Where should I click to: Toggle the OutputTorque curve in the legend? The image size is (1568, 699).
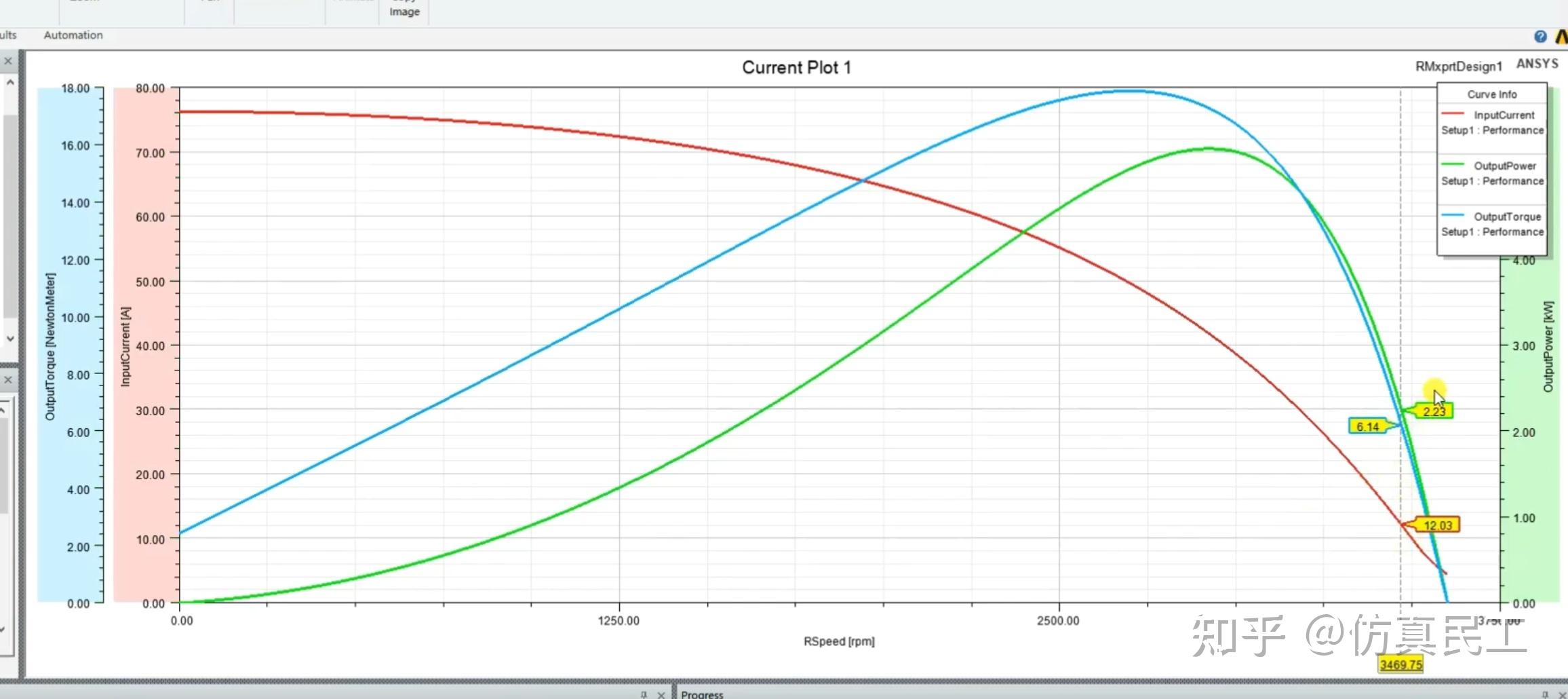point(1507,216)
